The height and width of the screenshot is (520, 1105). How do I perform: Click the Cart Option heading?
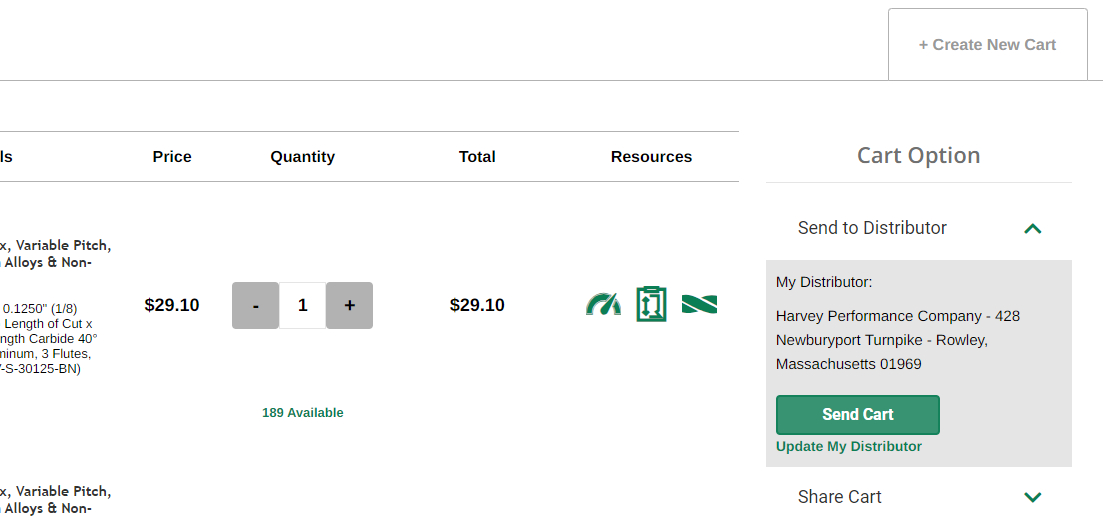[x=918, y=156]
